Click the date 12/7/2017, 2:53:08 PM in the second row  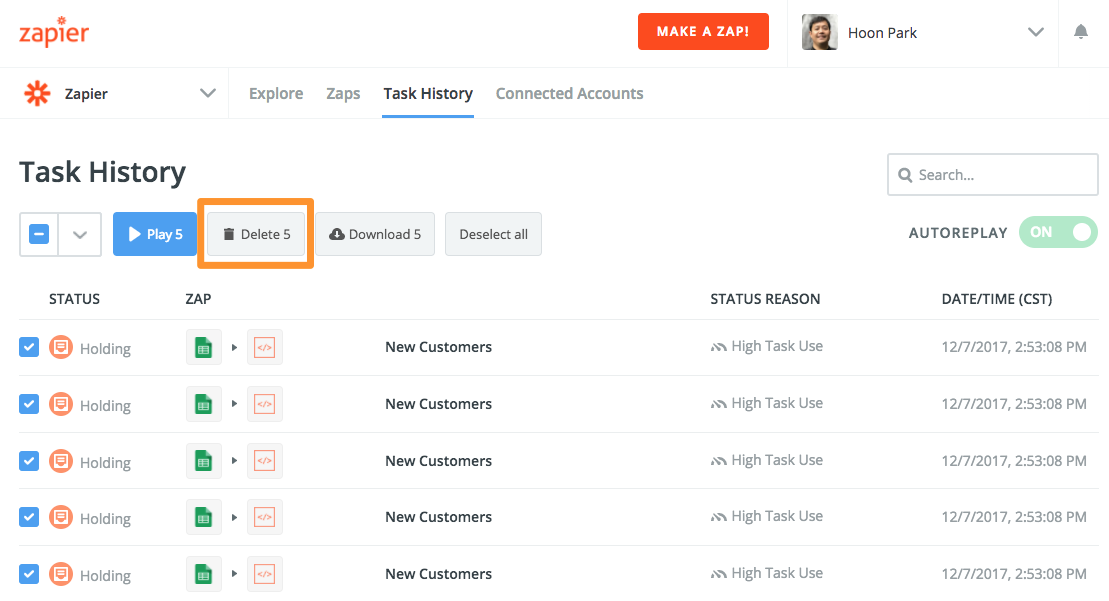pos(1014,404)
